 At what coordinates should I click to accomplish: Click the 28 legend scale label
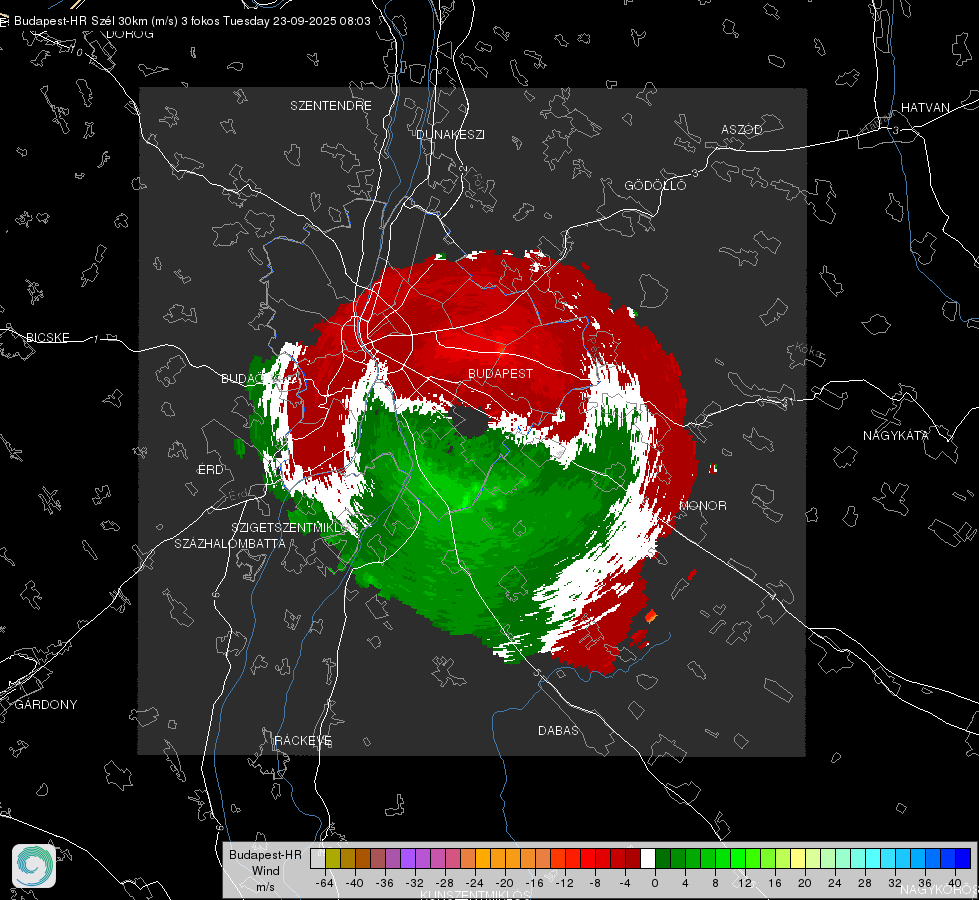[865, 883]
